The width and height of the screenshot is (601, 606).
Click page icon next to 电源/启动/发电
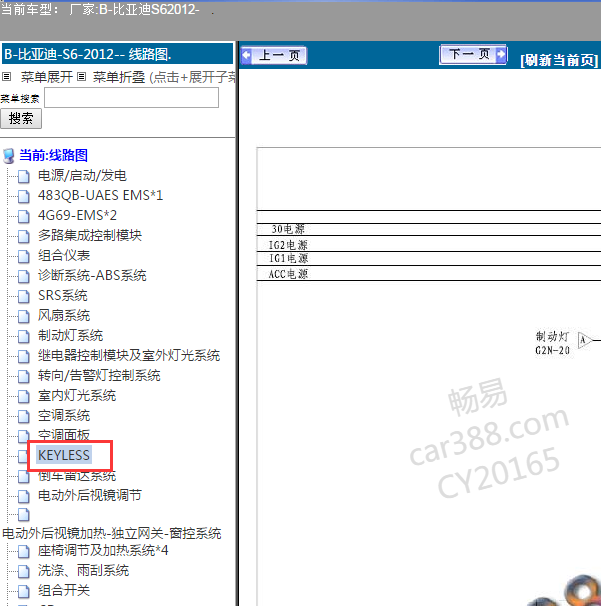24,176
